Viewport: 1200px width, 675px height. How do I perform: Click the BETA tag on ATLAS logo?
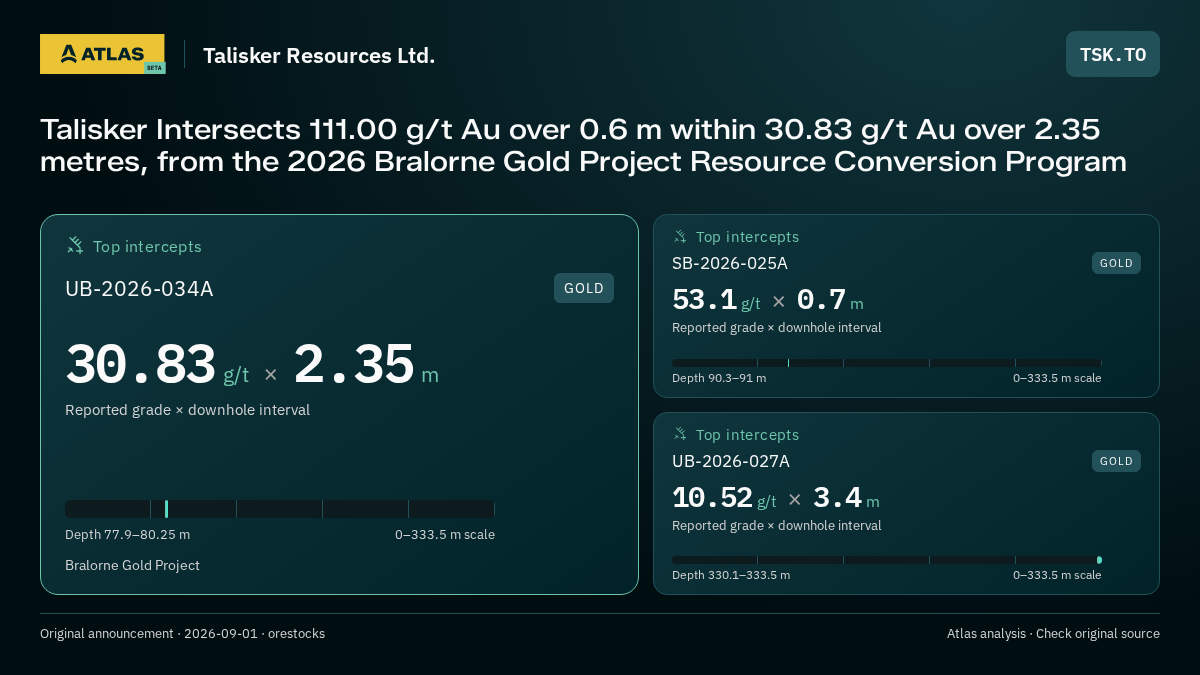[154, 68]
